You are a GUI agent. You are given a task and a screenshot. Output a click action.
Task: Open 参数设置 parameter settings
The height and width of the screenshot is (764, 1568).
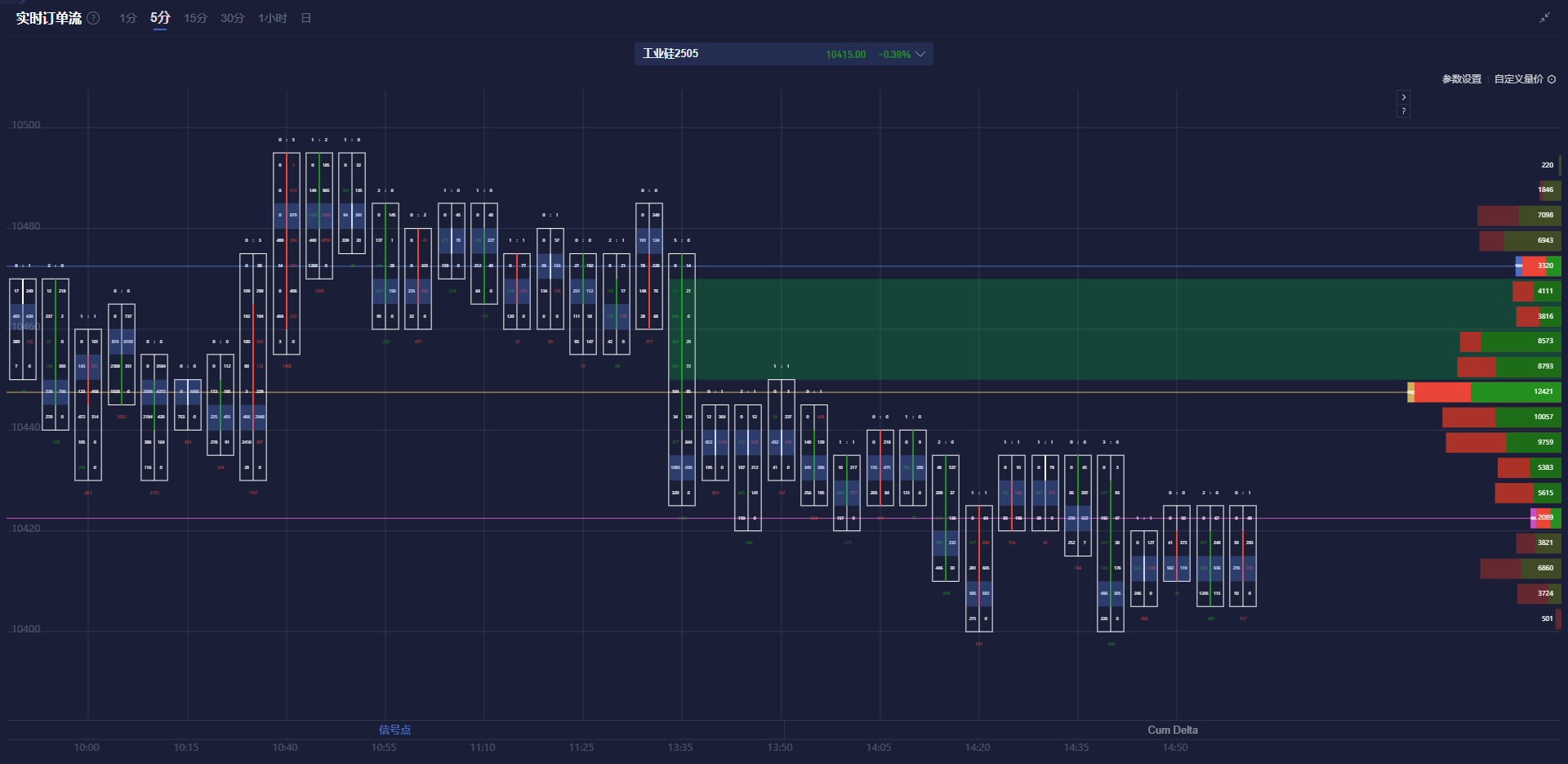(1461, 79)
